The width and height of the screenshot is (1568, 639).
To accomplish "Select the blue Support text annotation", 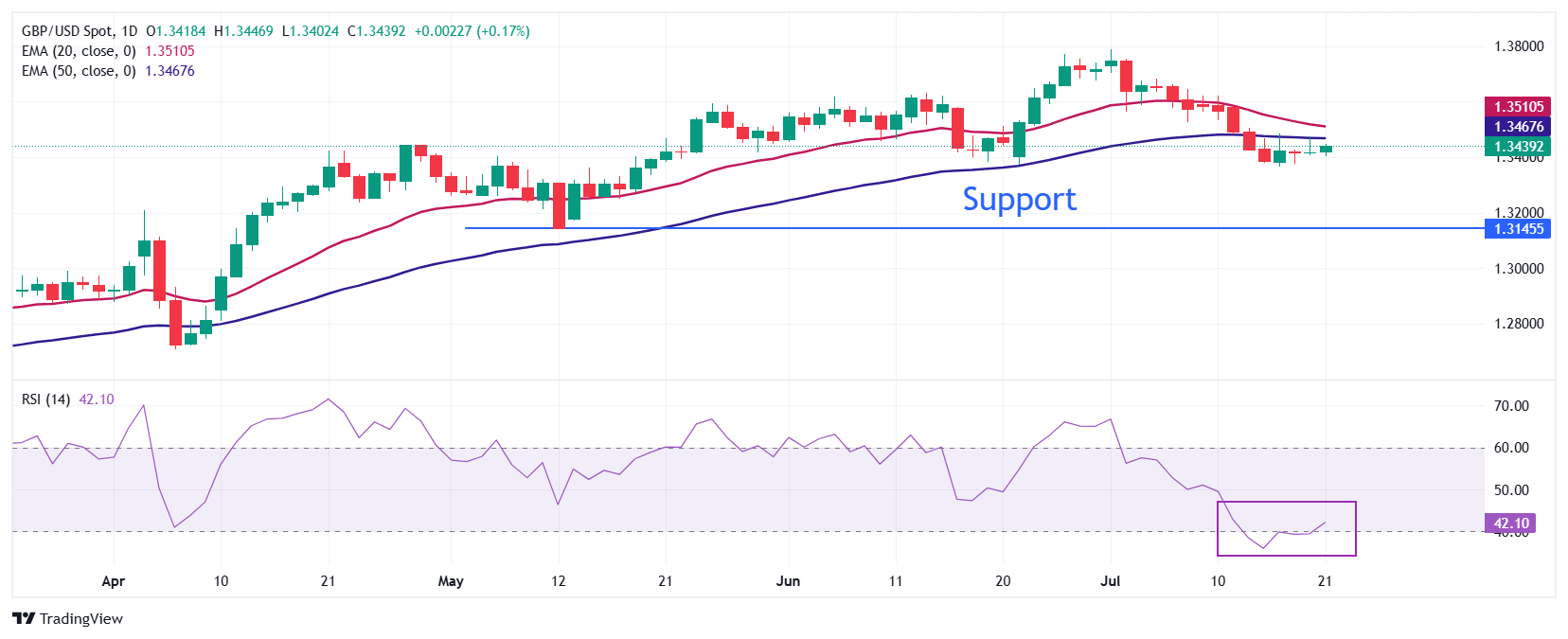I will click(x=1019, y=199).
